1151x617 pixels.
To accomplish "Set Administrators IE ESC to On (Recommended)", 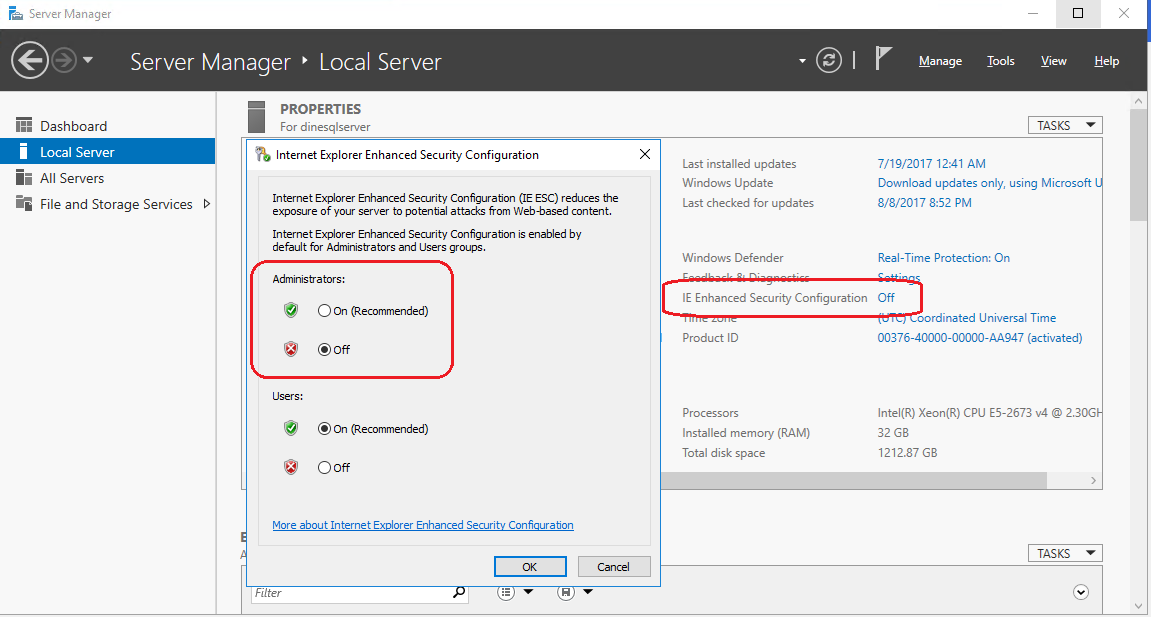I will click(324, 311).
